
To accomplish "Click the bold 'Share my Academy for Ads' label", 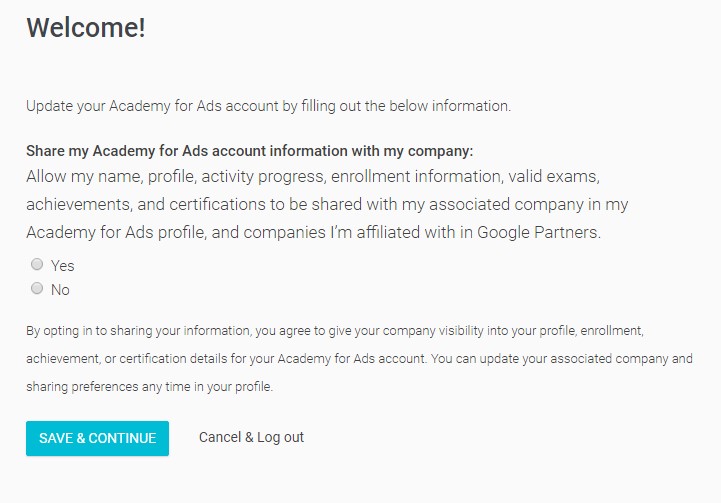I will click(x=249, y=151).
